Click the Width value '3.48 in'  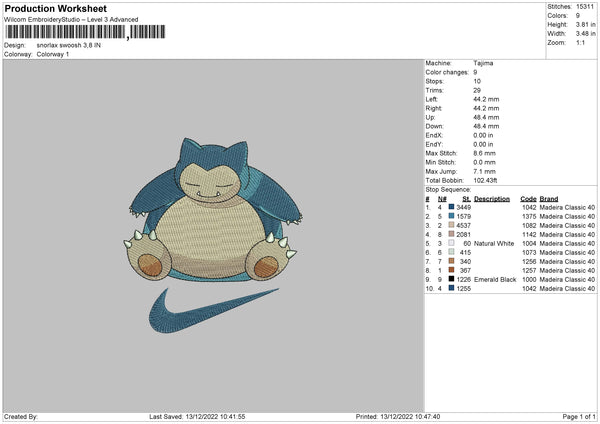(585, 34)
